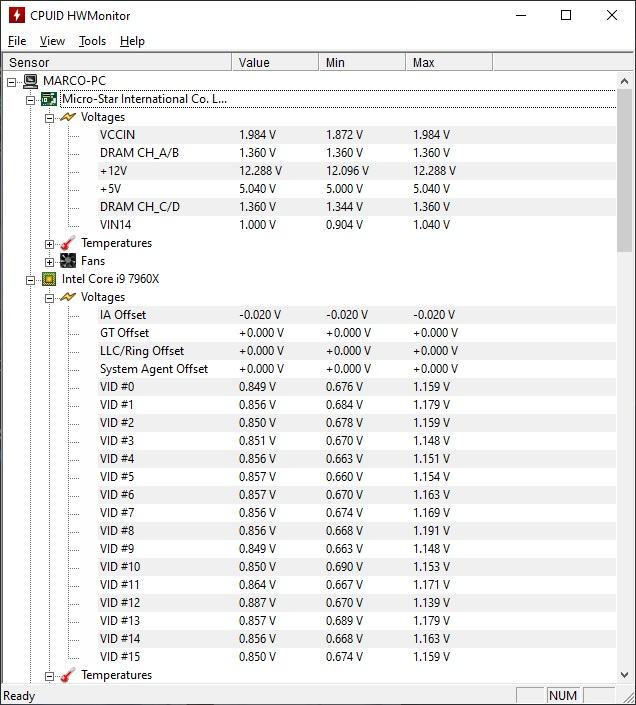Minimize the HWMonitor window

[521, 15]
